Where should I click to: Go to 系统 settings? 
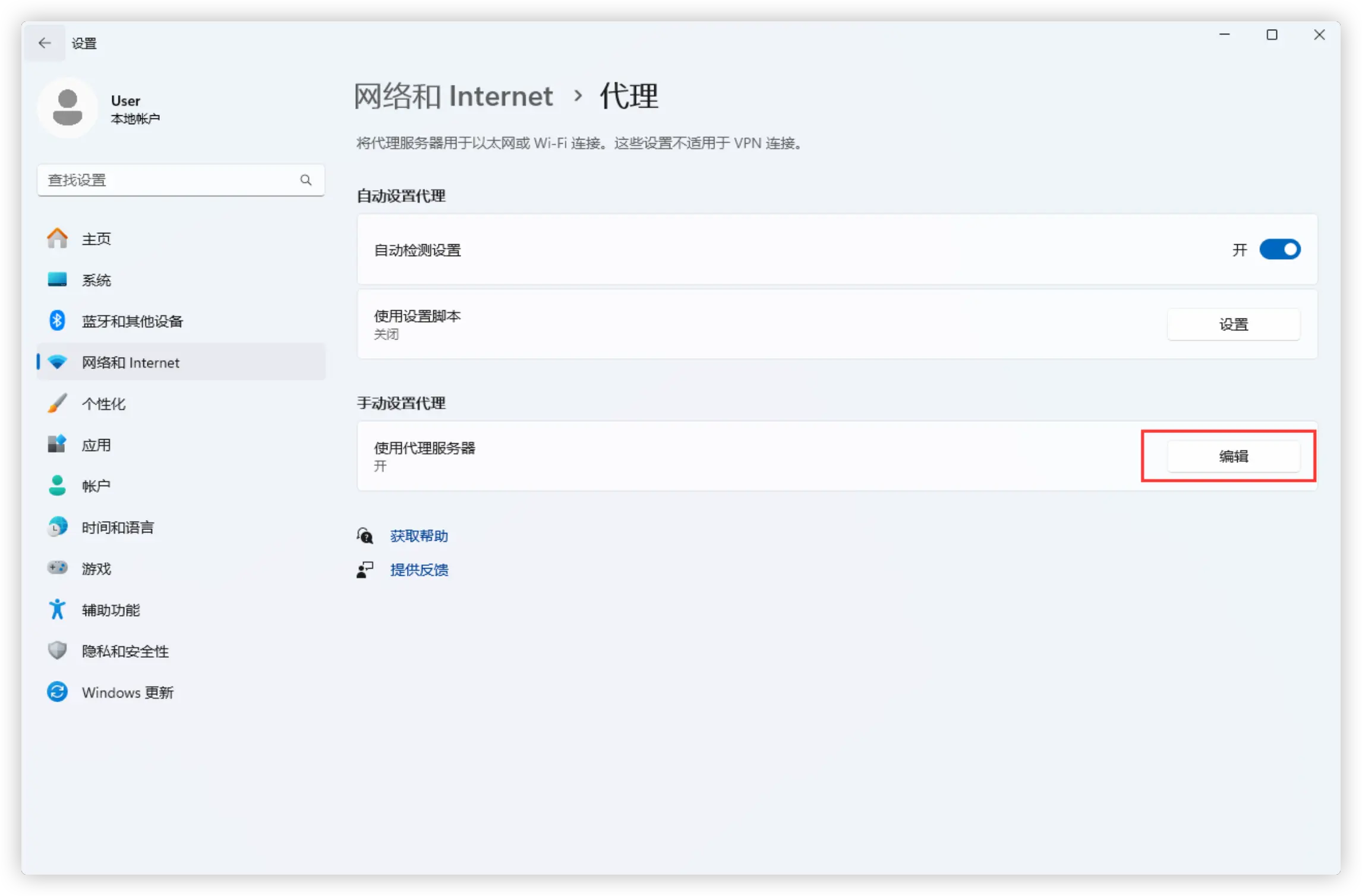click(181, 280)
